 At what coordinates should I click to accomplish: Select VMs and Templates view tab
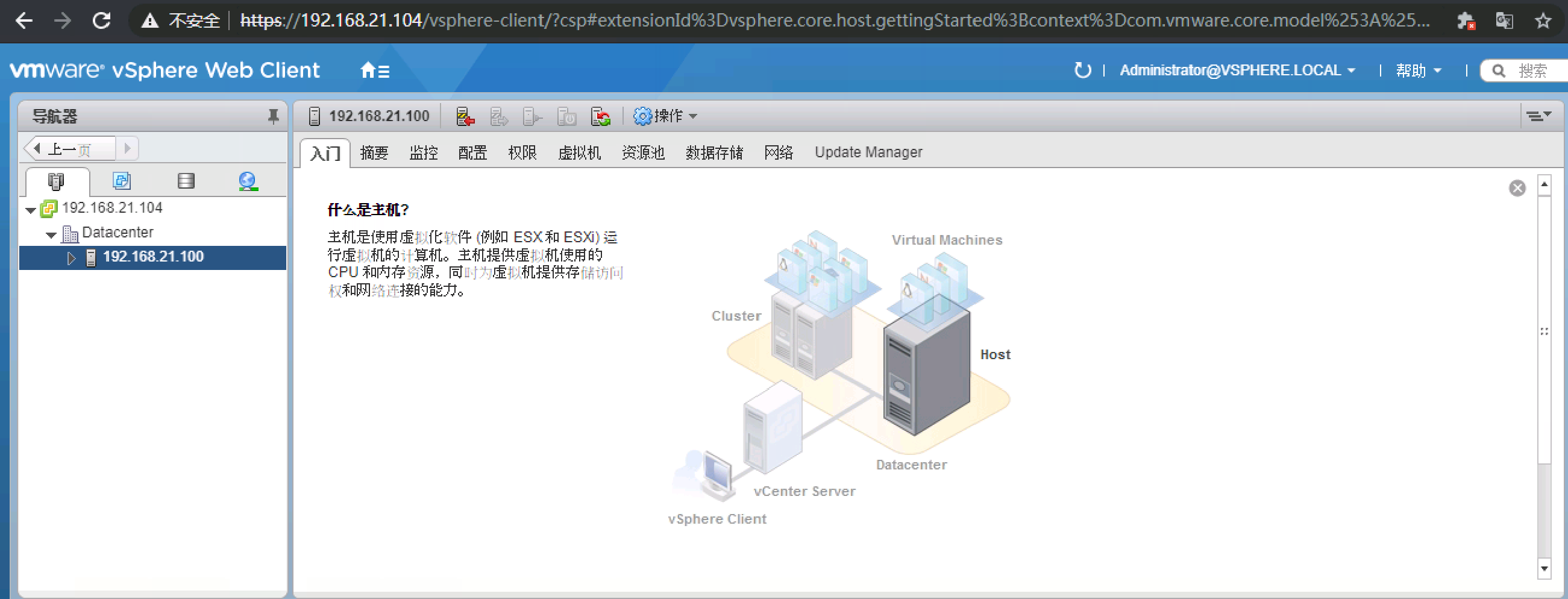[122, 181]
